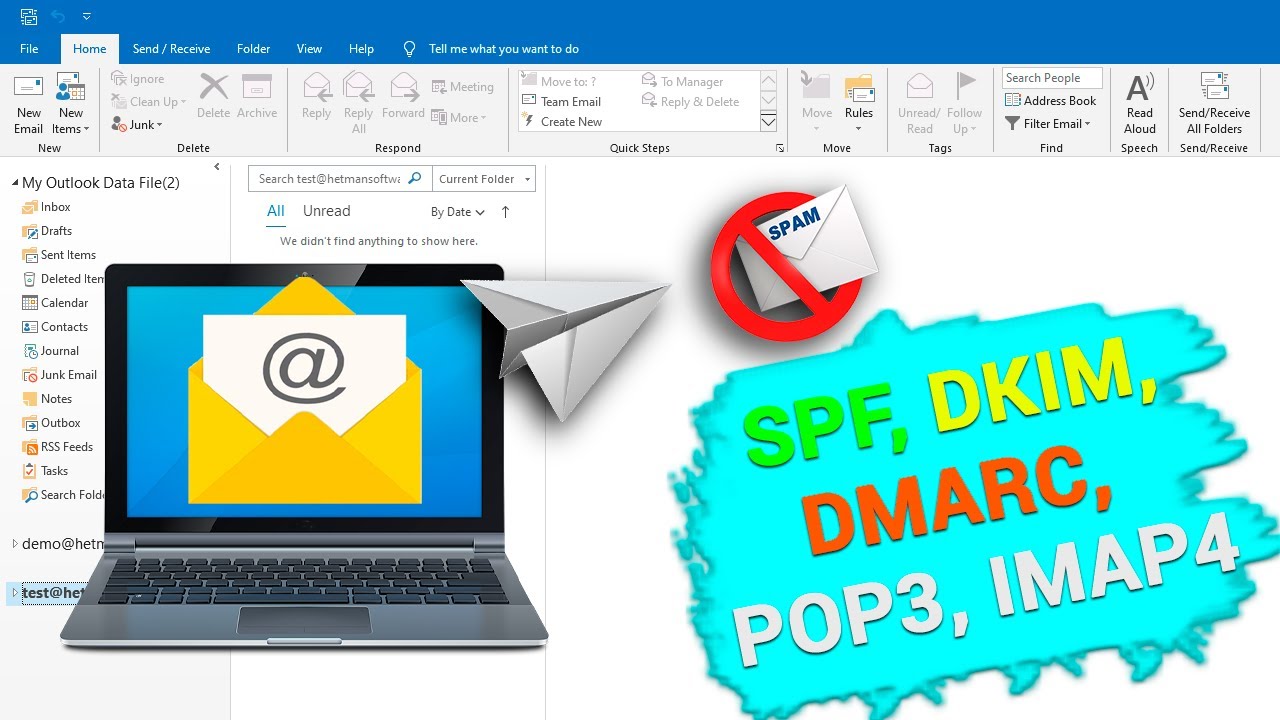Switch to the View tab
Viewport: 1280px width, 720px height.
point(309,49)
